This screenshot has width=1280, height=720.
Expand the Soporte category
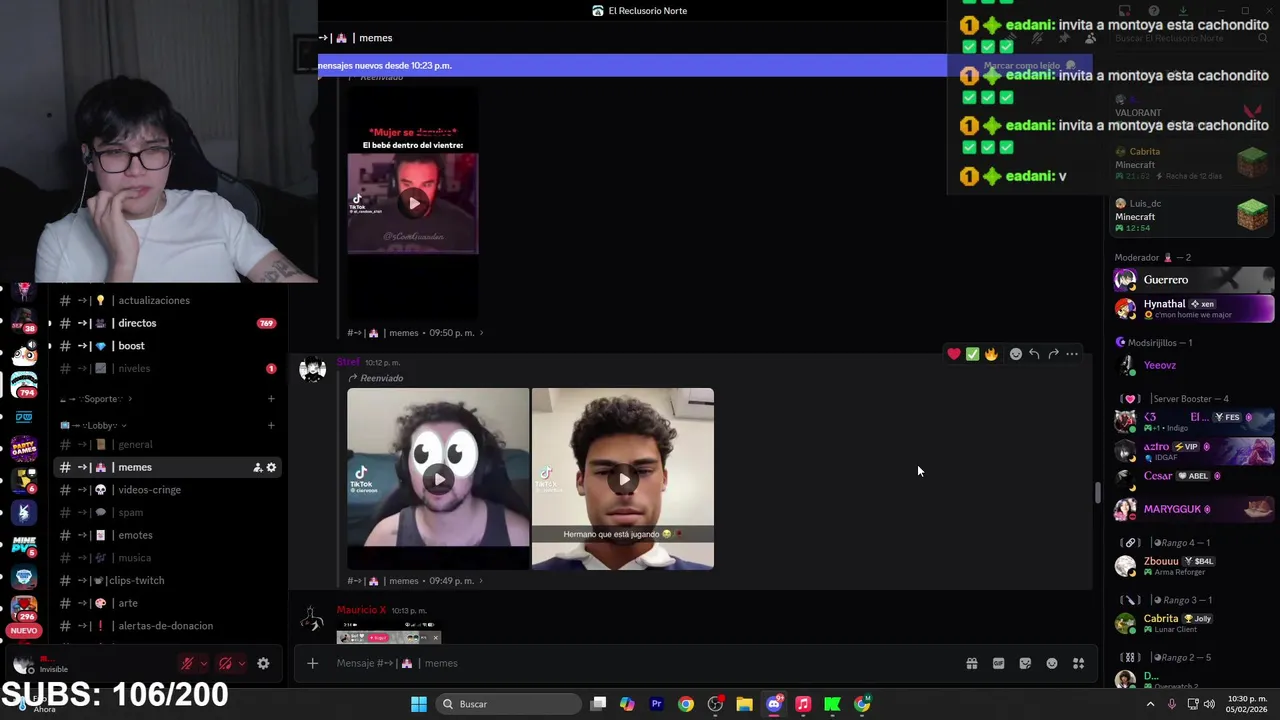tap(95, 399)
